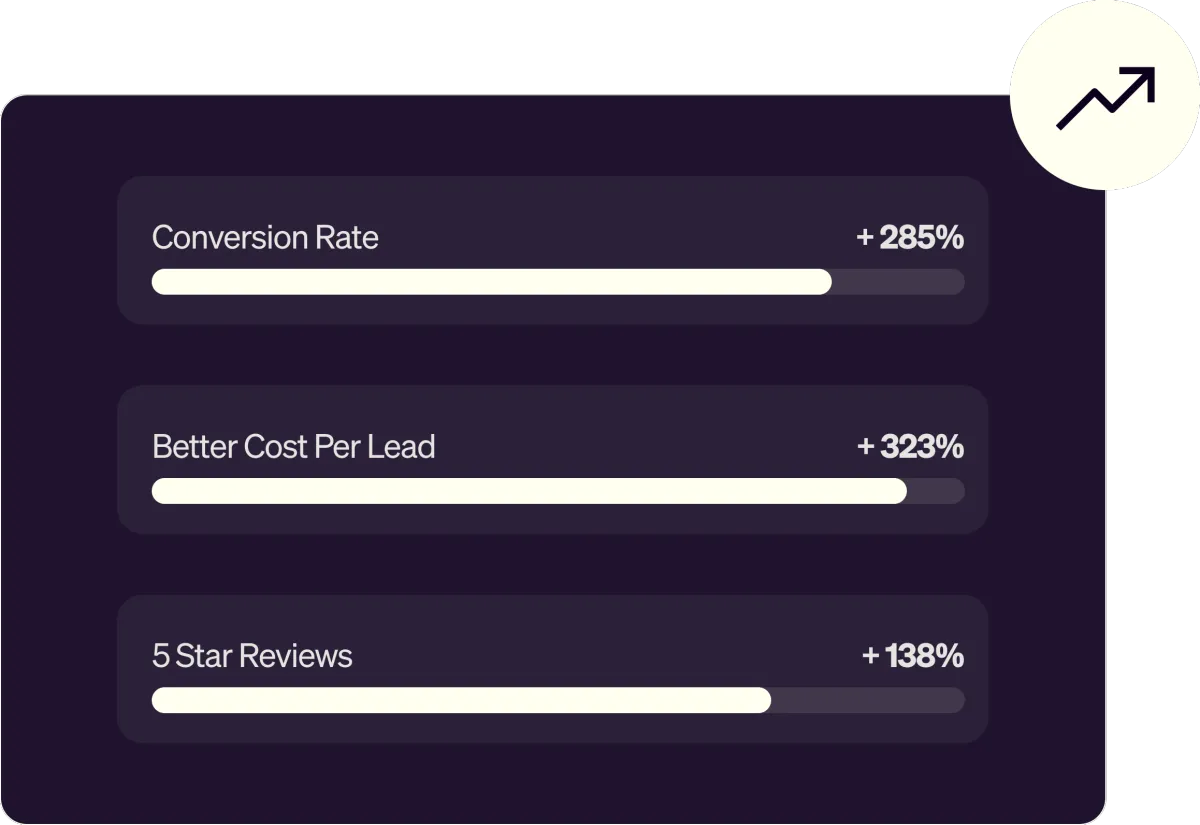This screenshot has height=825, width=1200.
Task: Select the Conversion Rate label
Action: 265,238
